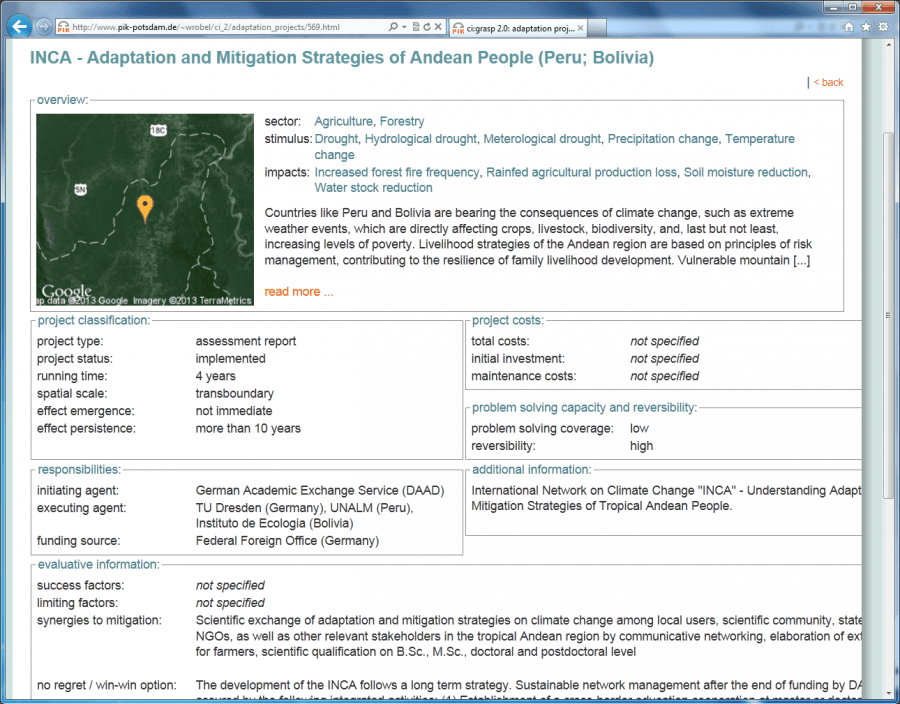The height and width of the screenshot is (704, 900).
Task: Open the Soil moisture reduction link
Action: (746, 172)
